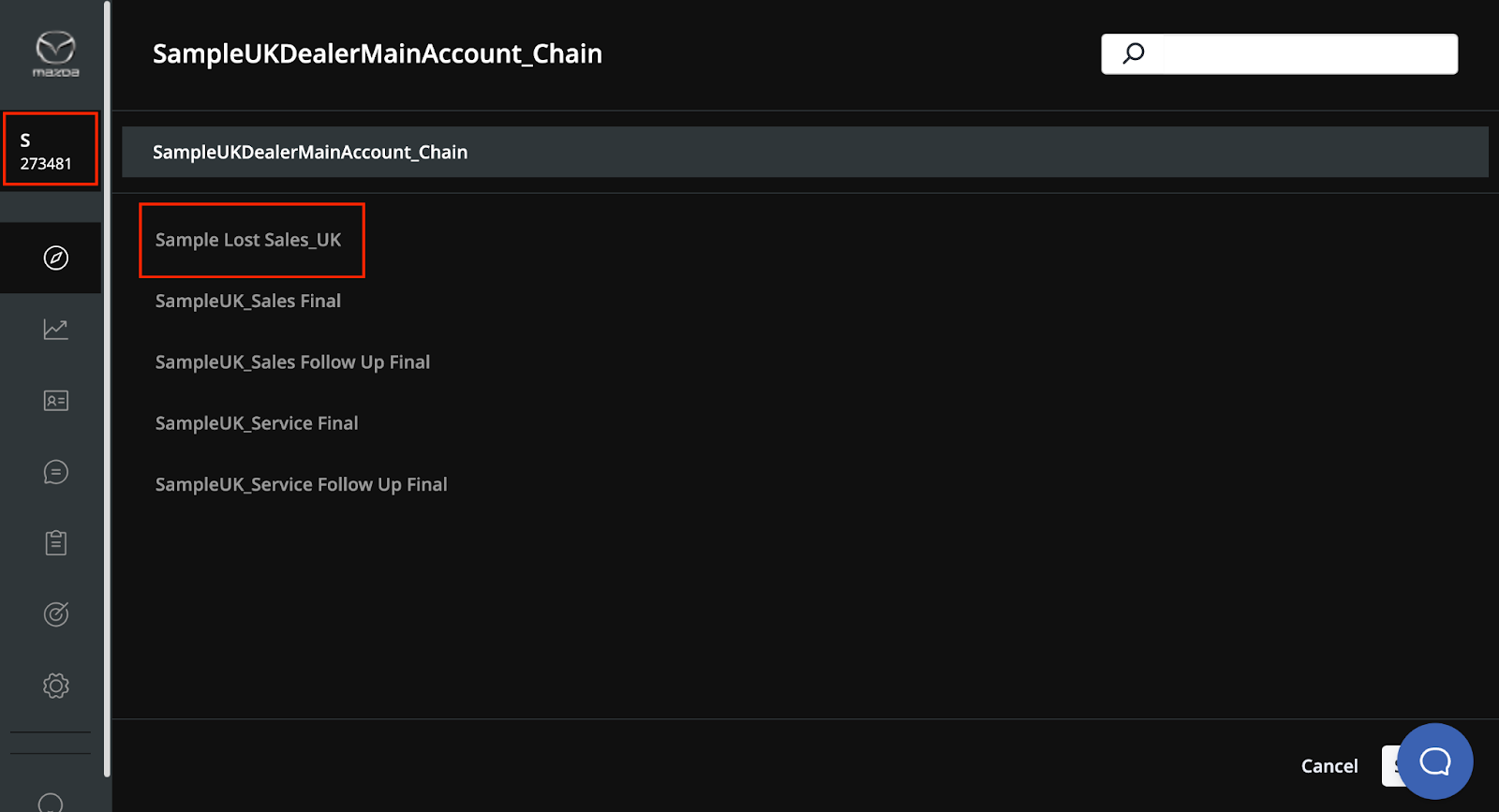
Task: Open the target goals icon
Action: point(56,614)
